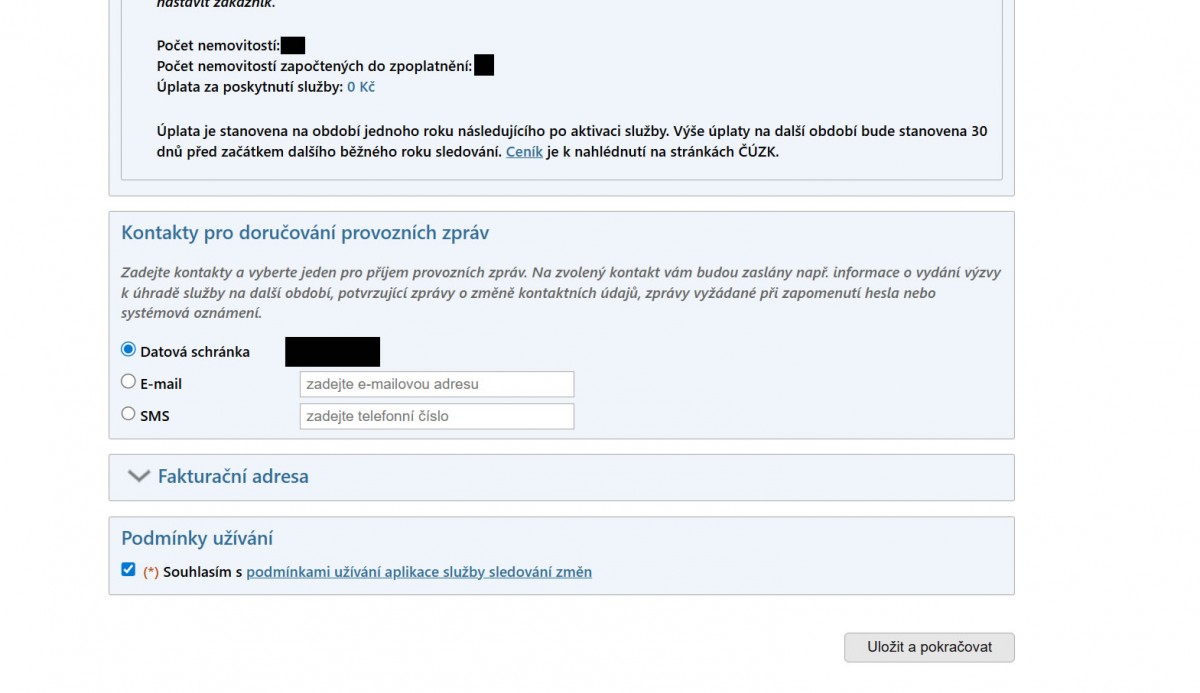
Task: Click the E-mail option label text
Action: (x=161, y=384)
